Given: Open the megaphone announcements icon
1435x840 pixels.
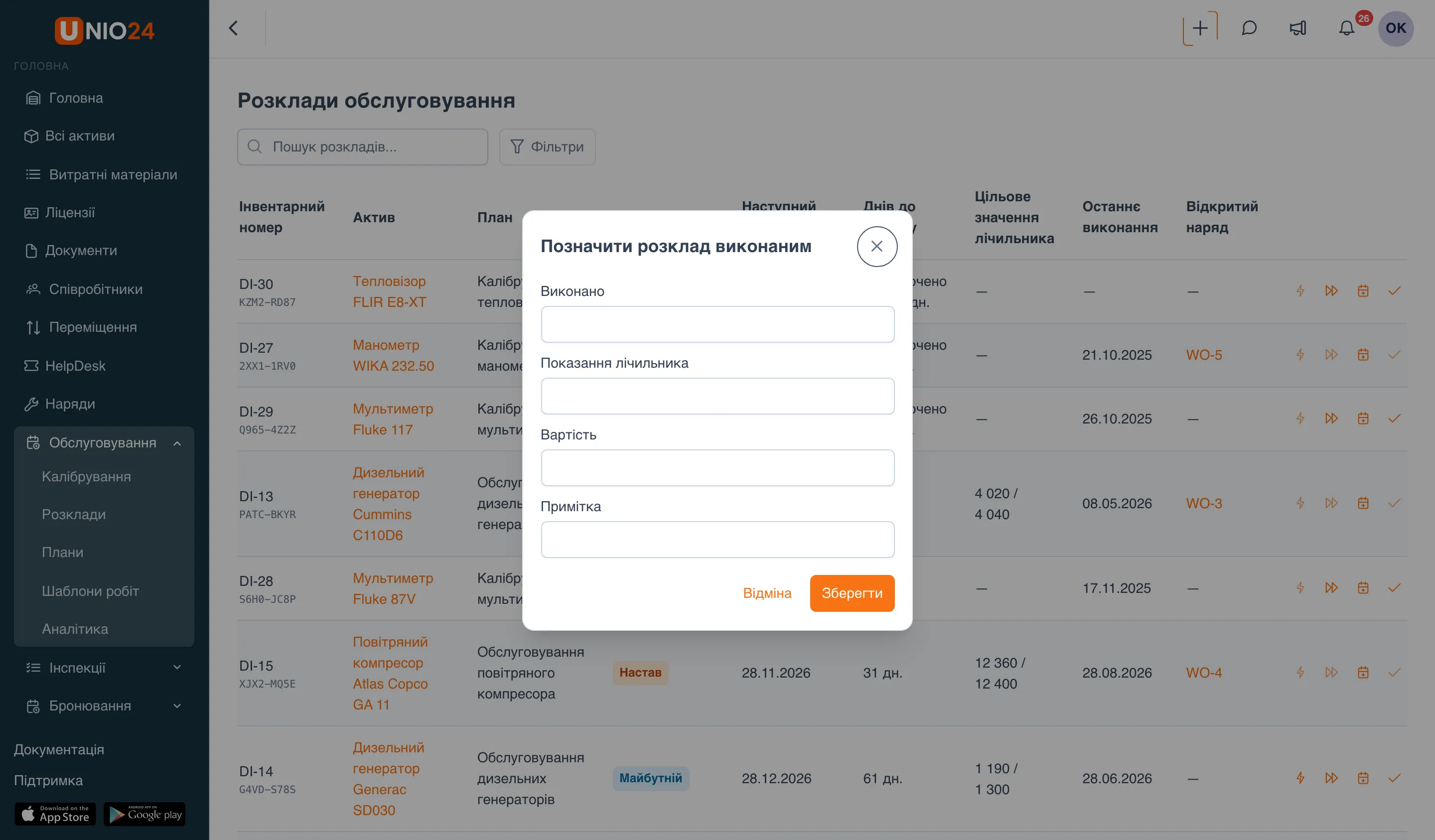Looking at the screenshot, I should click(x=1298, y=28).
